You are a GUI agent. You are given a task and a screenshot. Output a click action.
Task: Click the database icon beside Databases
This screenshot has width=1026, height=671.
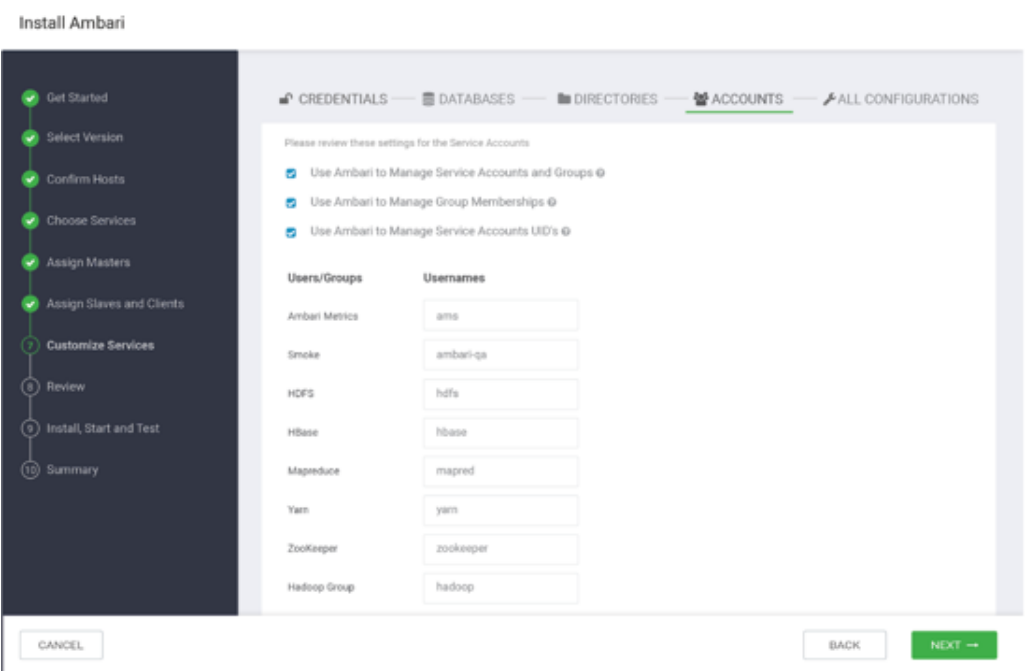(x=428, y=99)
